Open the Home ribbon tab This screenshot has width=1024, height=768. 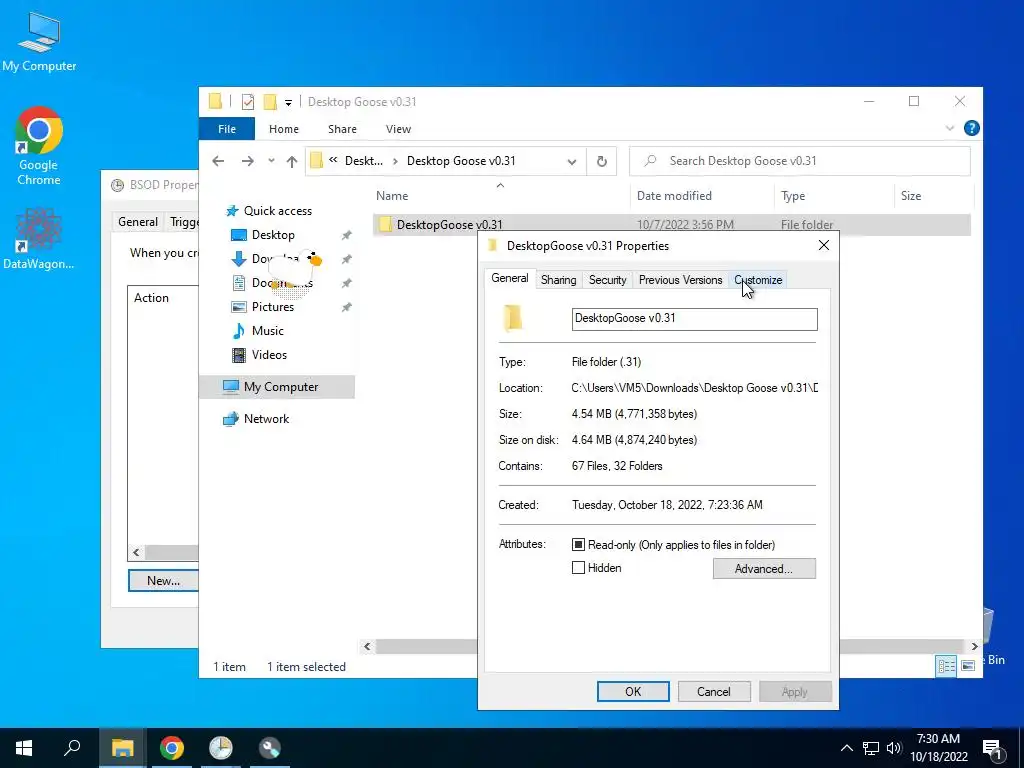click(x=283, y=129)
